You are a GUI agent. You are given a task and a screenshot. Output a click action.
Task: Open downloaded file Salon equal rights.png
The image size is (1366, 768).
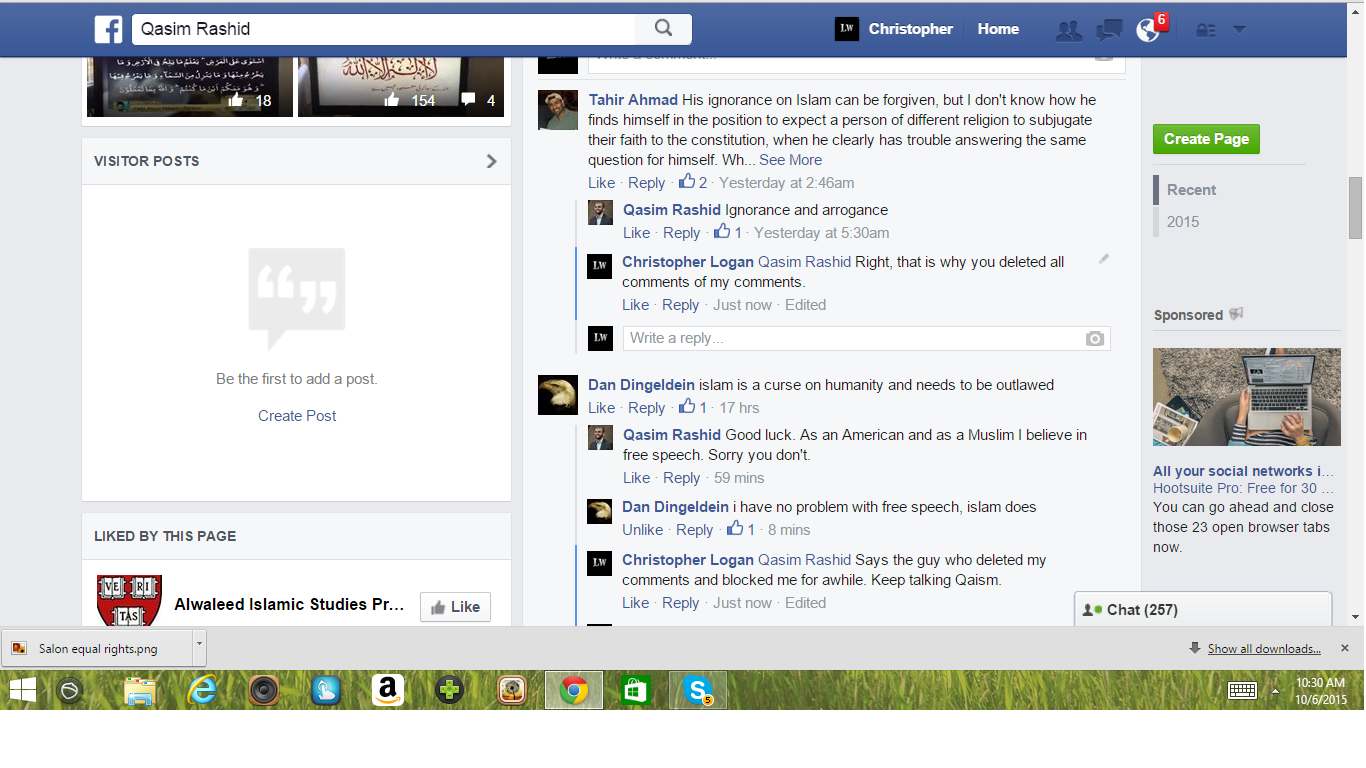[x=98, y=648]
